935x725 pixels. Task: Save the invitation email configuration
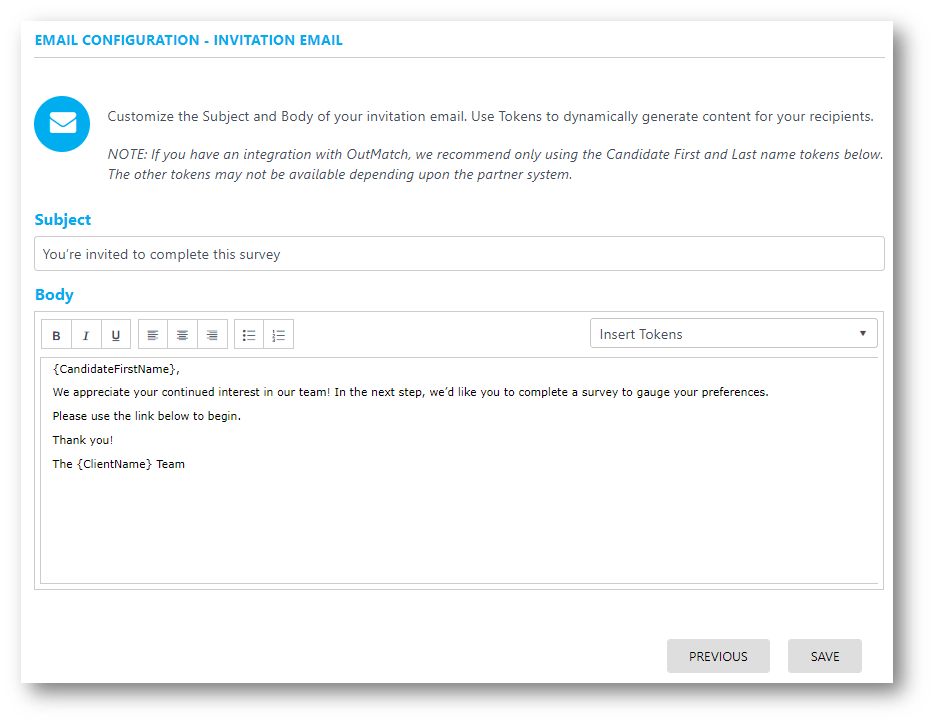[825, 656]
